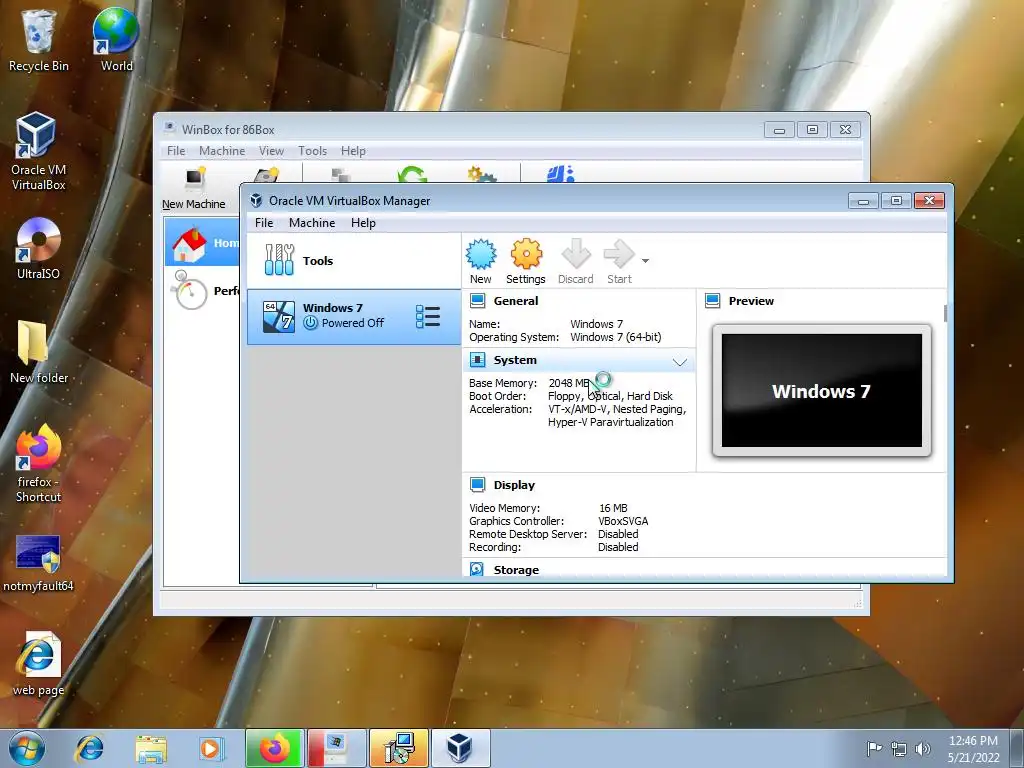Viewport: 1024px width, 768px height.
Task: Switch to VirtualBox on taskbar
Action: (x=460, y=748)
